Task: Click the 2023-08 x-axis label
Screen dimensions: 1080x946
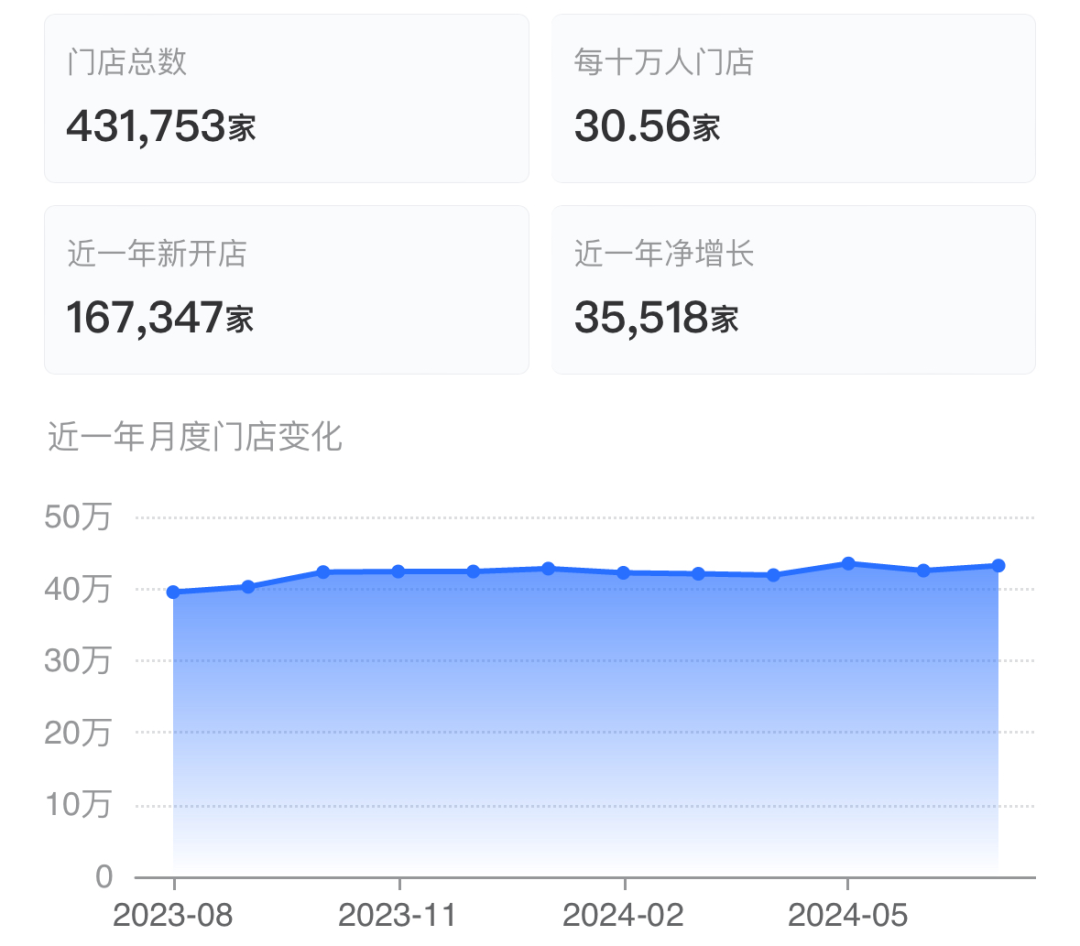Action: 173,914
